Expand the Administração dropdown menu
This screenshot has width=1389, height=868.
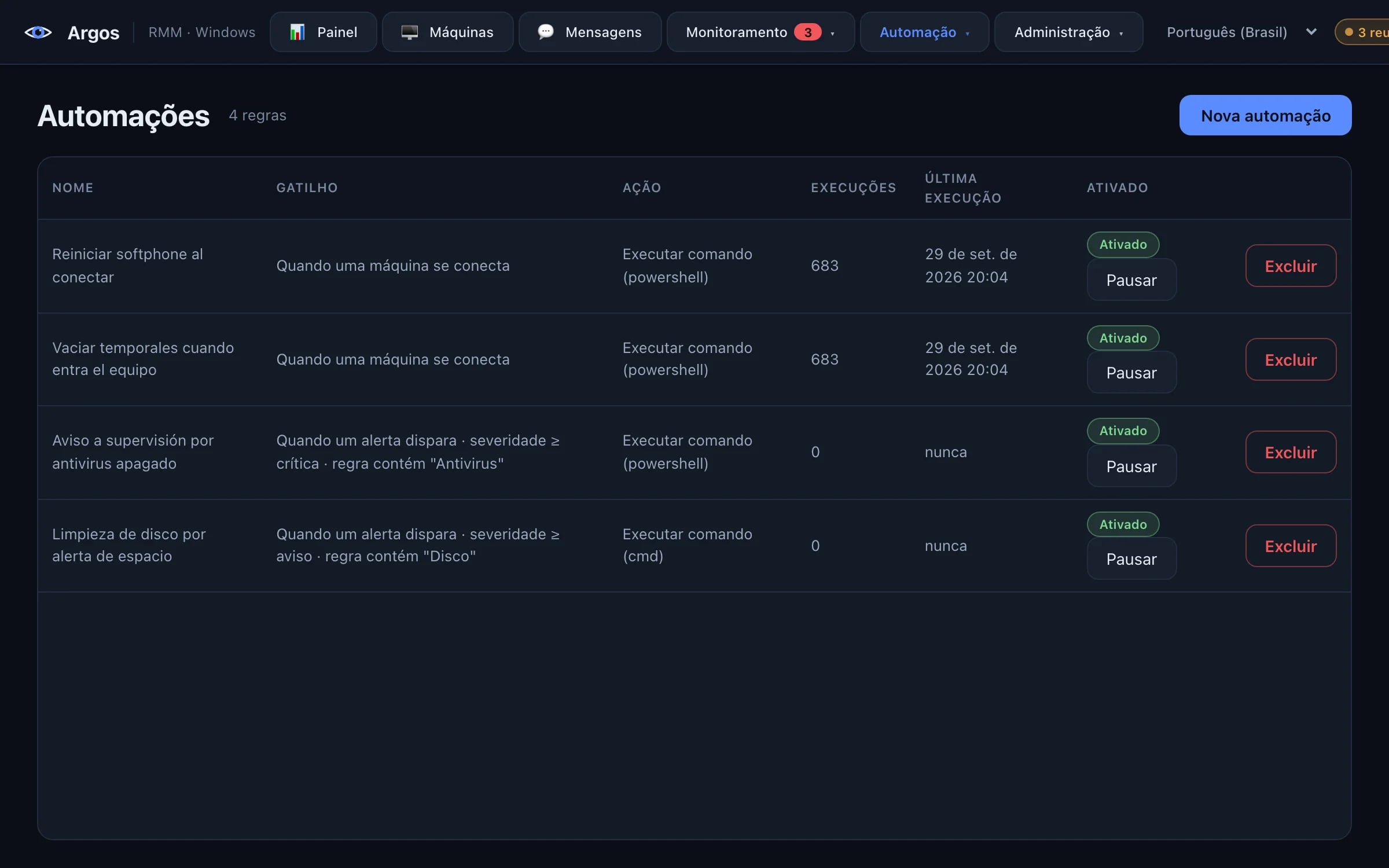pos(1068,32)
